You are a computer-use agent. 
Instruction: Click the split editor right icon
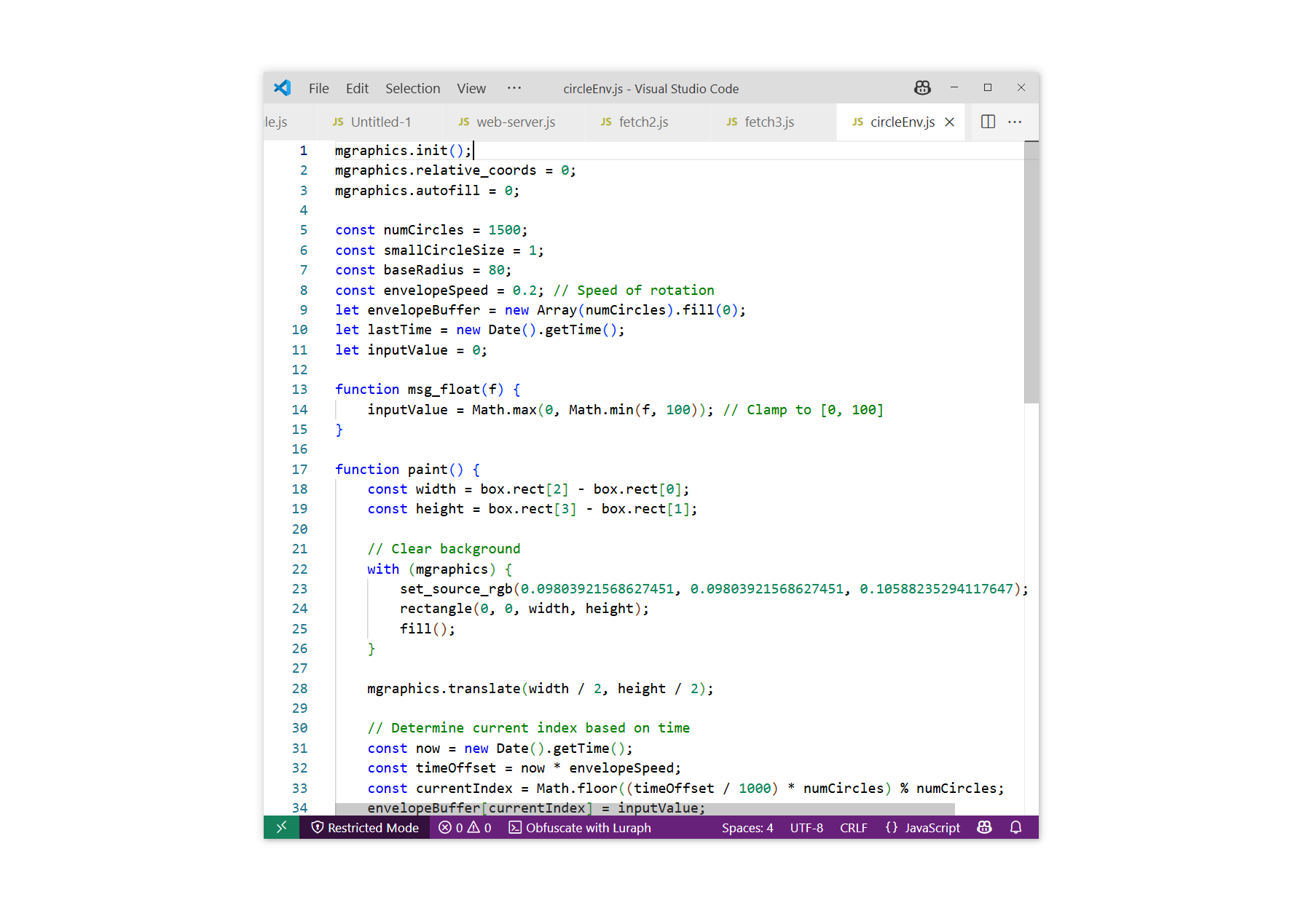pos(988,122)
